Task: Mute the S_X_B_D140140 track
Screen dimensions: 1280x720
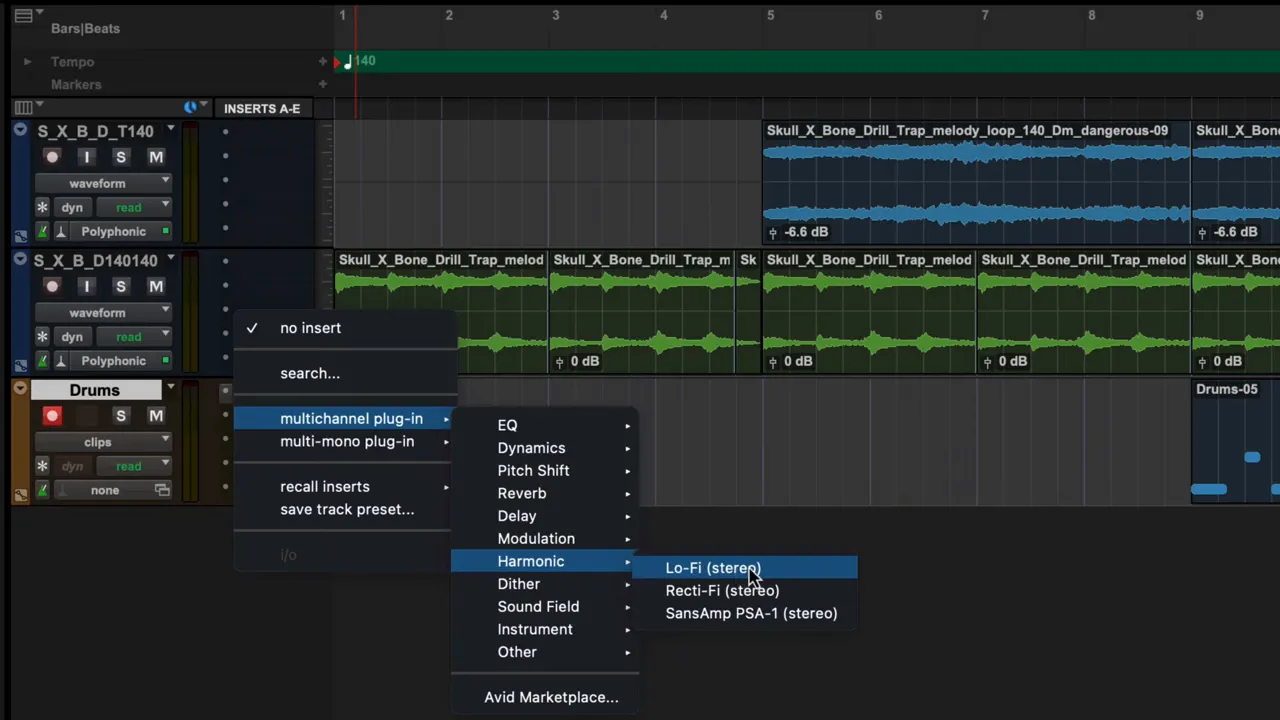Action: click(x=156, y=286)
